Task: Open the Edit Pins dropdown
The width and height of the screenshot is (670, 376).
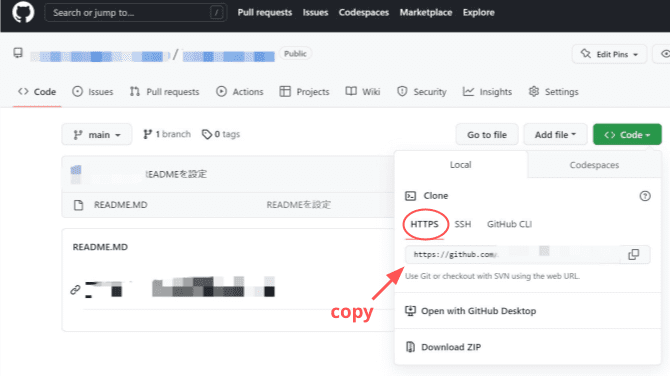Action: 609,54
